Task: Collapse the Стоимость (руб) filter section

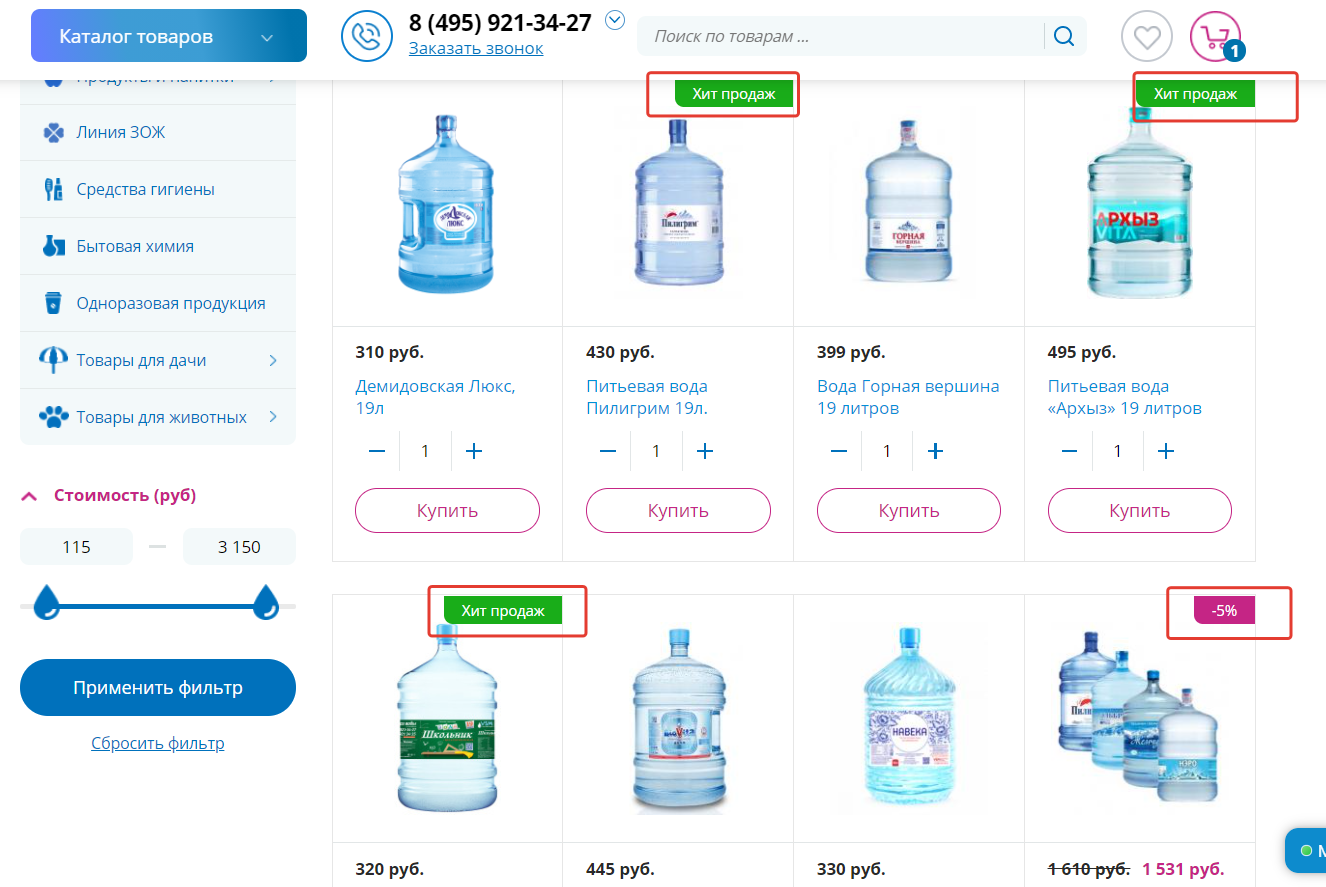Action: tap(30, 495)
